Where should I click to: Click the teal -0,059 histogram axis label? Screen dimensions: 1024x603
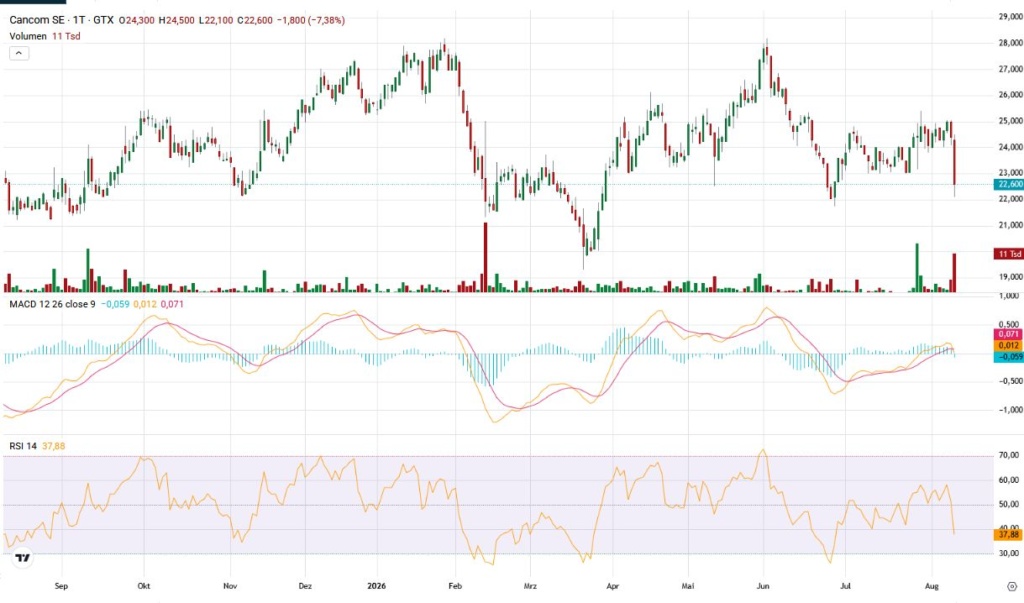click(x=1008, y=357)
